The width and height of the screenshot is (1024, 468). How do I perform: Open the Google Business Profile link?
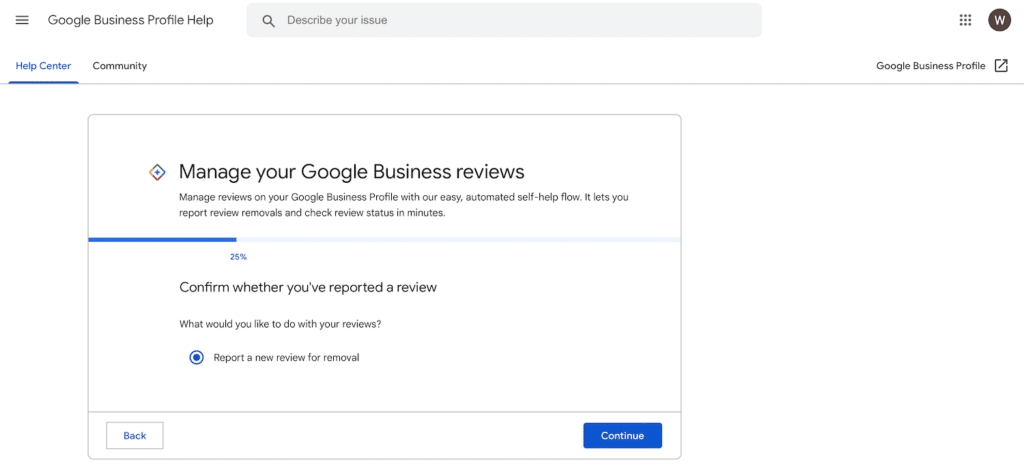click(x=931, y=66)
